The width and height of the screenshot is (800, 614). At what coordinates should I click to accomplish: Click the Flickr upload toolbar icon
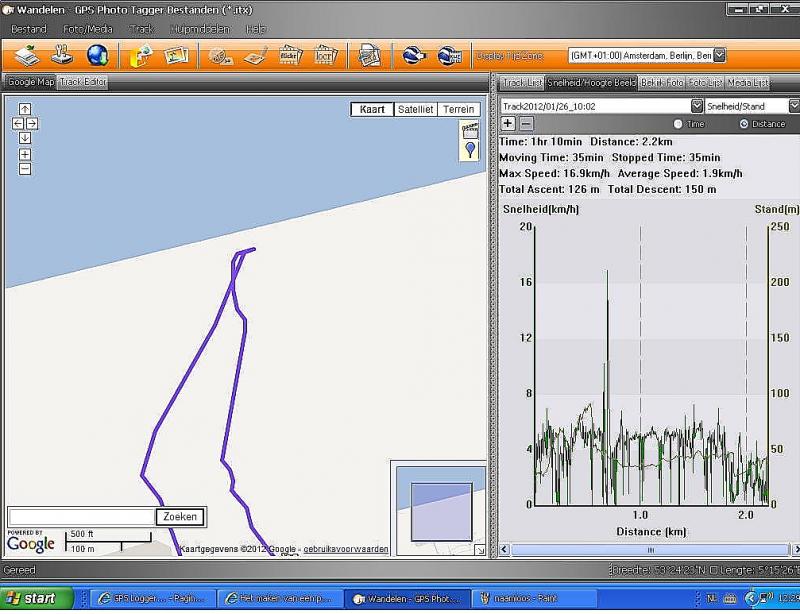coord(291,56)
